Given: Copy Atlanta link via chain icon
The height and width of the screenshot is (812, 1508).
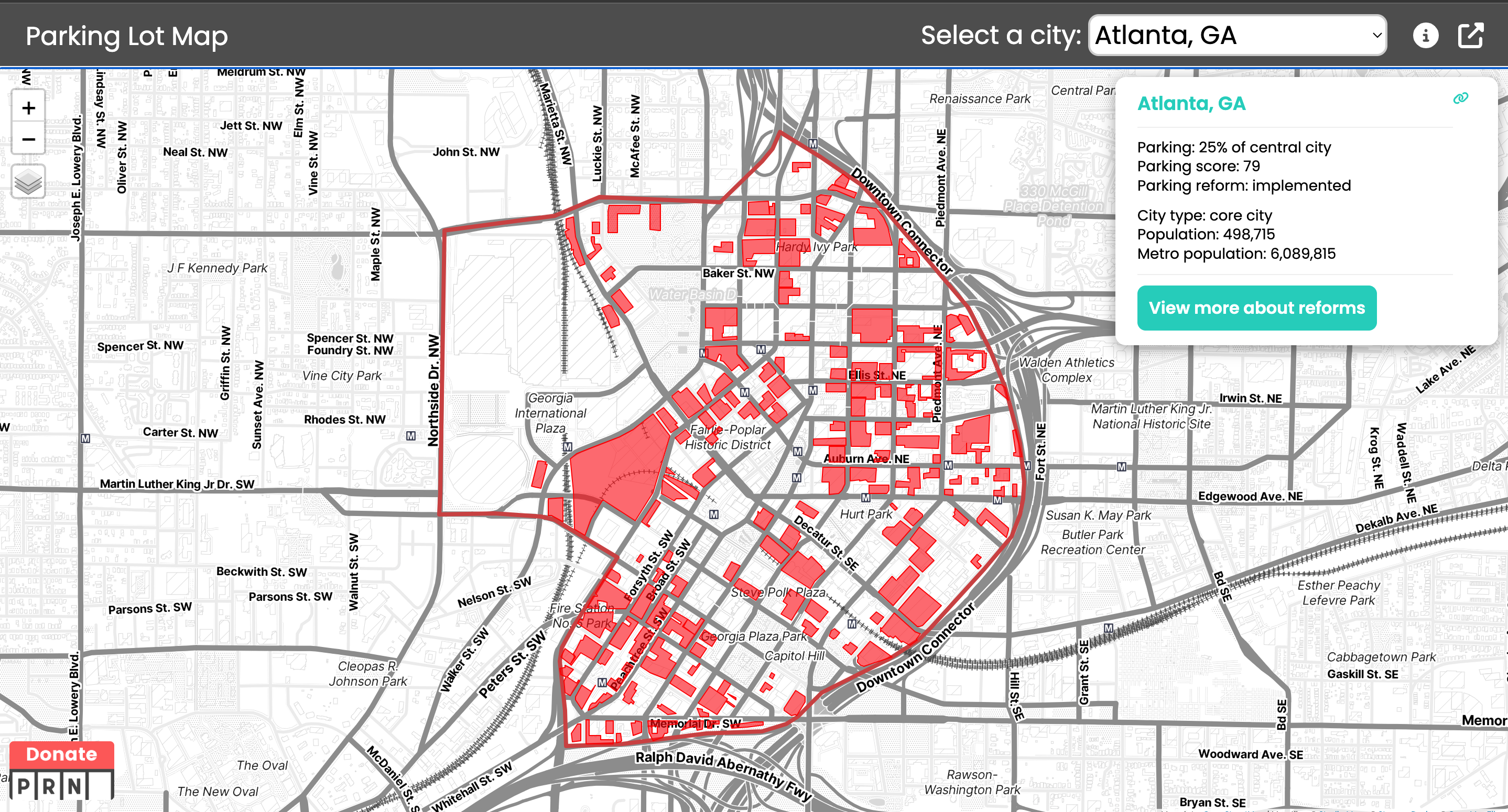Looking at the screenshot, I should click(x=1461, y=98).
